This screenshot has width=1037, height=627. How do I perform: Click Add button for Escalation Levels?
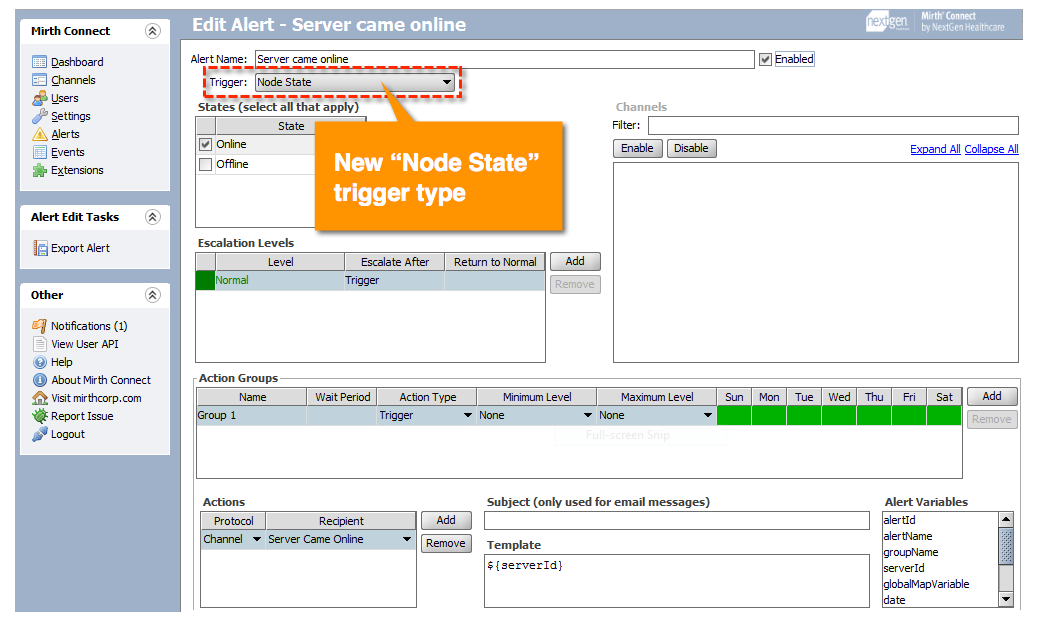tap(575, 261)
